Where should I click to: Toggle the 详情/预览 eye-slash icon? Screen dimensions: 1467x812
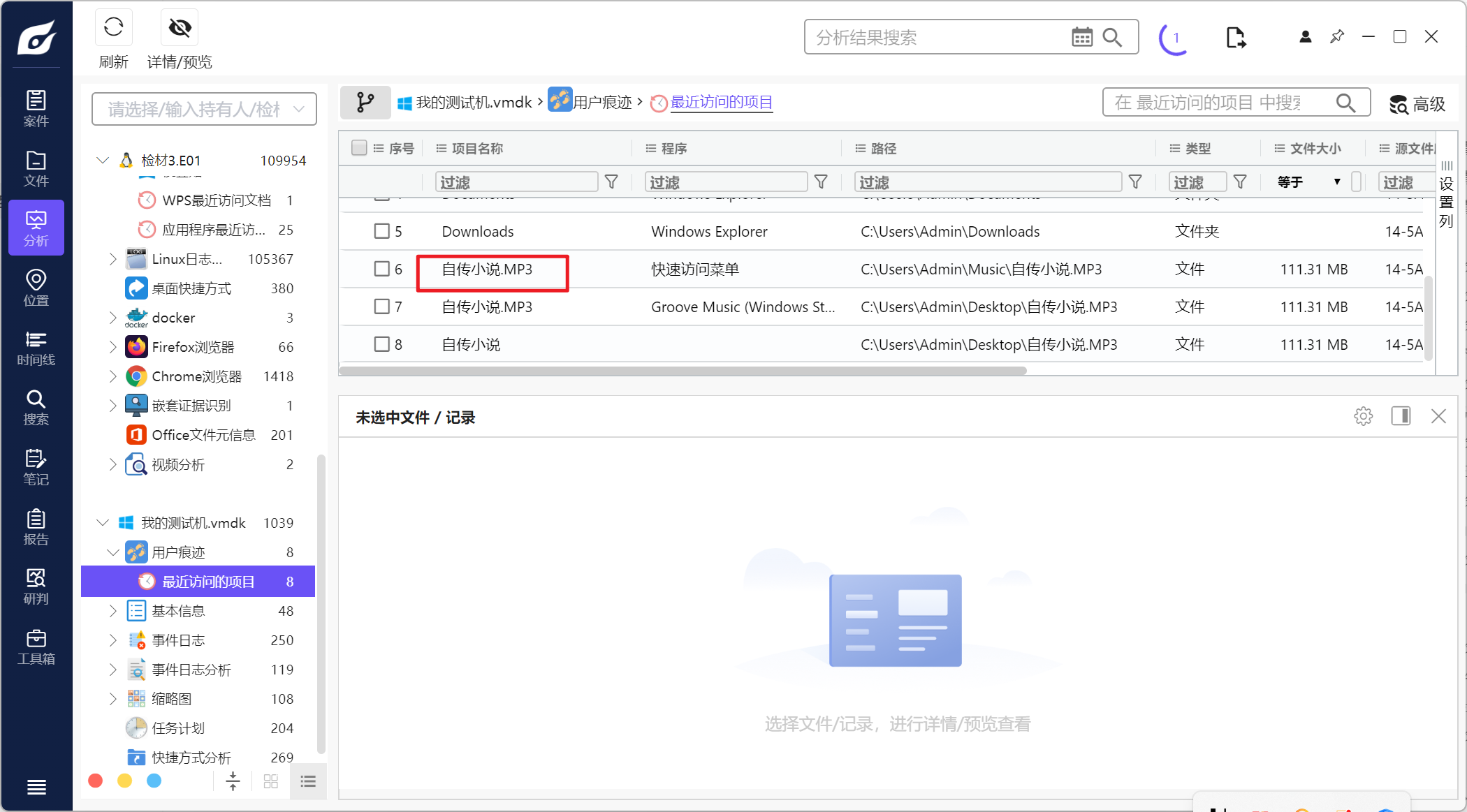coord(180,29)
